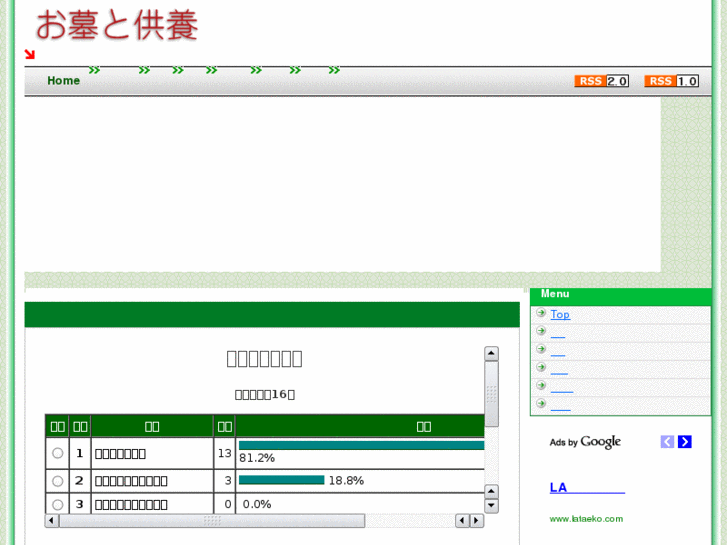Open the LA advertisement link
This screenshot has width=727, height=545.
pyautogui.click(x=586, y=488)
